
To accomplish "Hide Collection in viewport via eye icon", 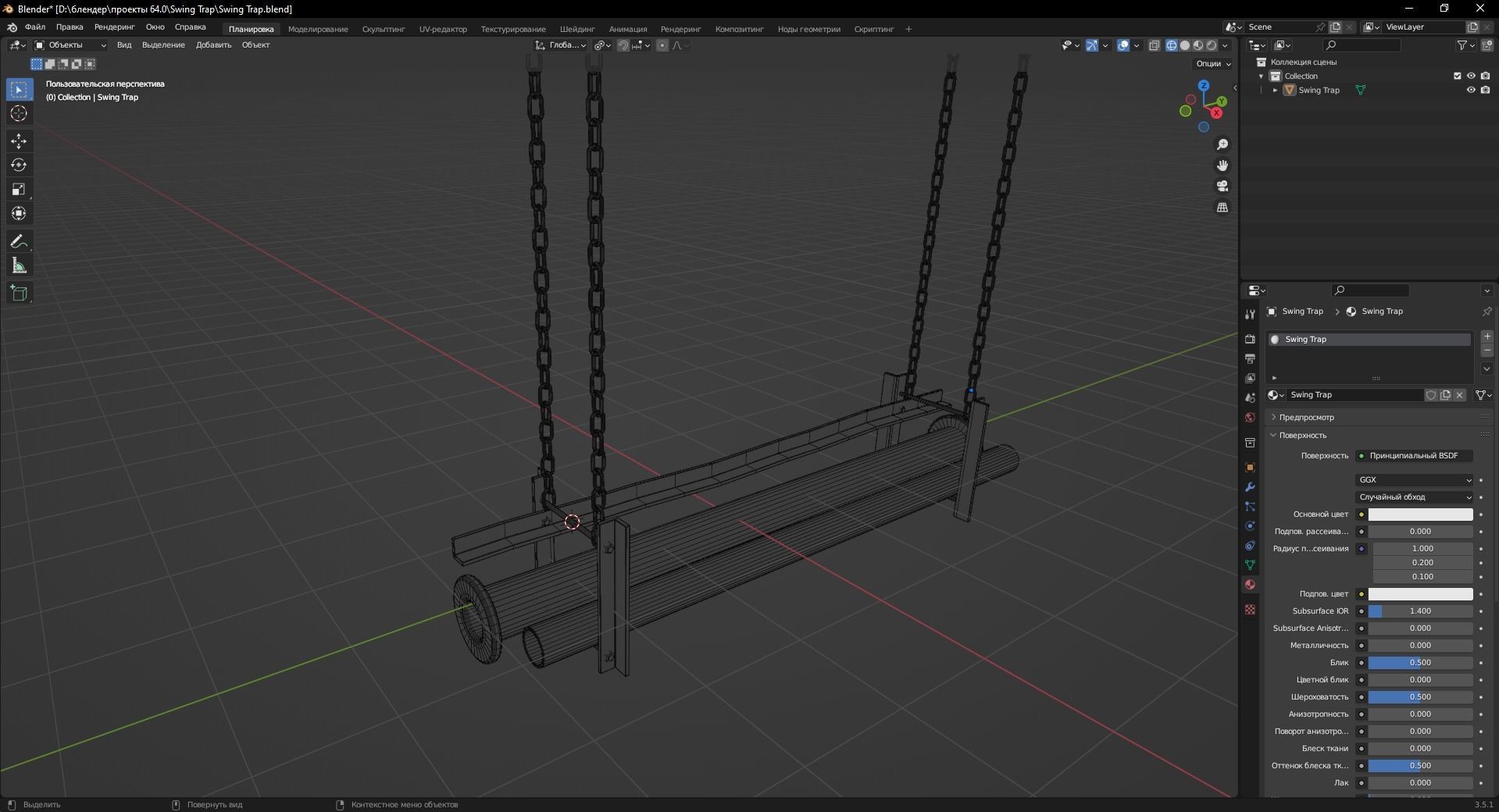I will coord(1471,76).
